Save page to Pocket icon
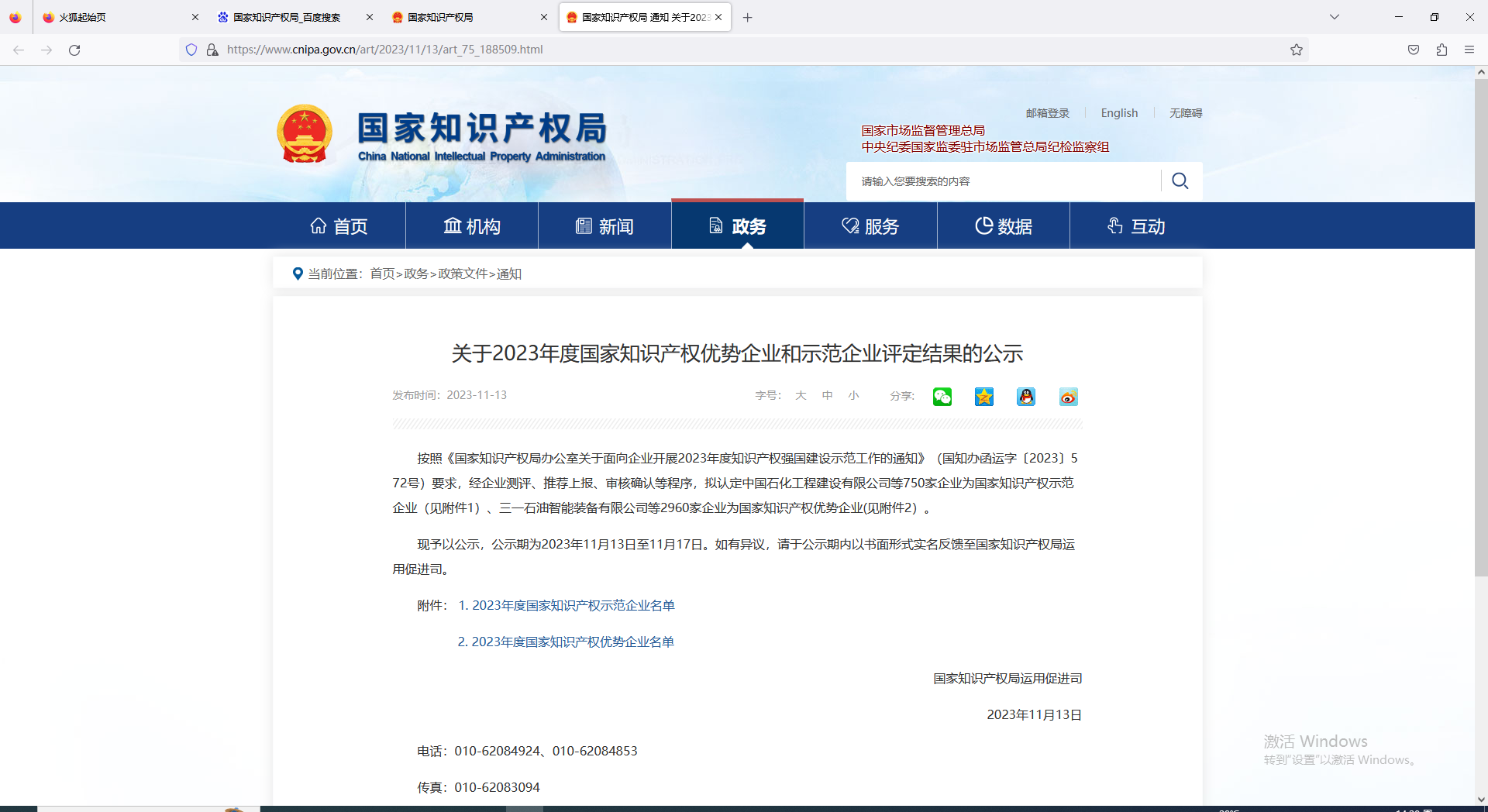 pos(1414,50)
